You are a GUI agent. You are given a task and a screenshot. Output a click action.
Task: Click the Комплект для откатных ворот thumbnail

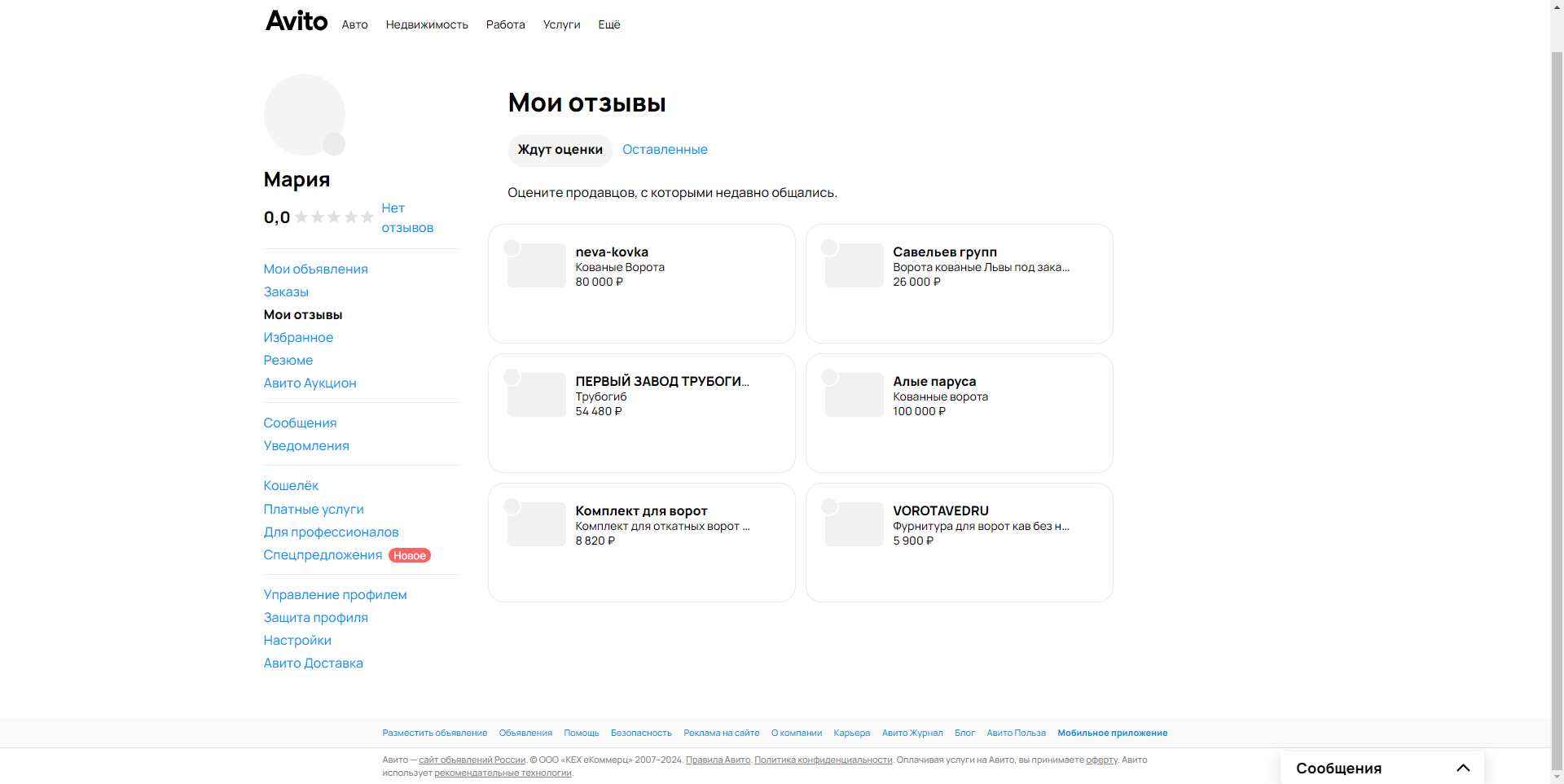tap(536, 524)
